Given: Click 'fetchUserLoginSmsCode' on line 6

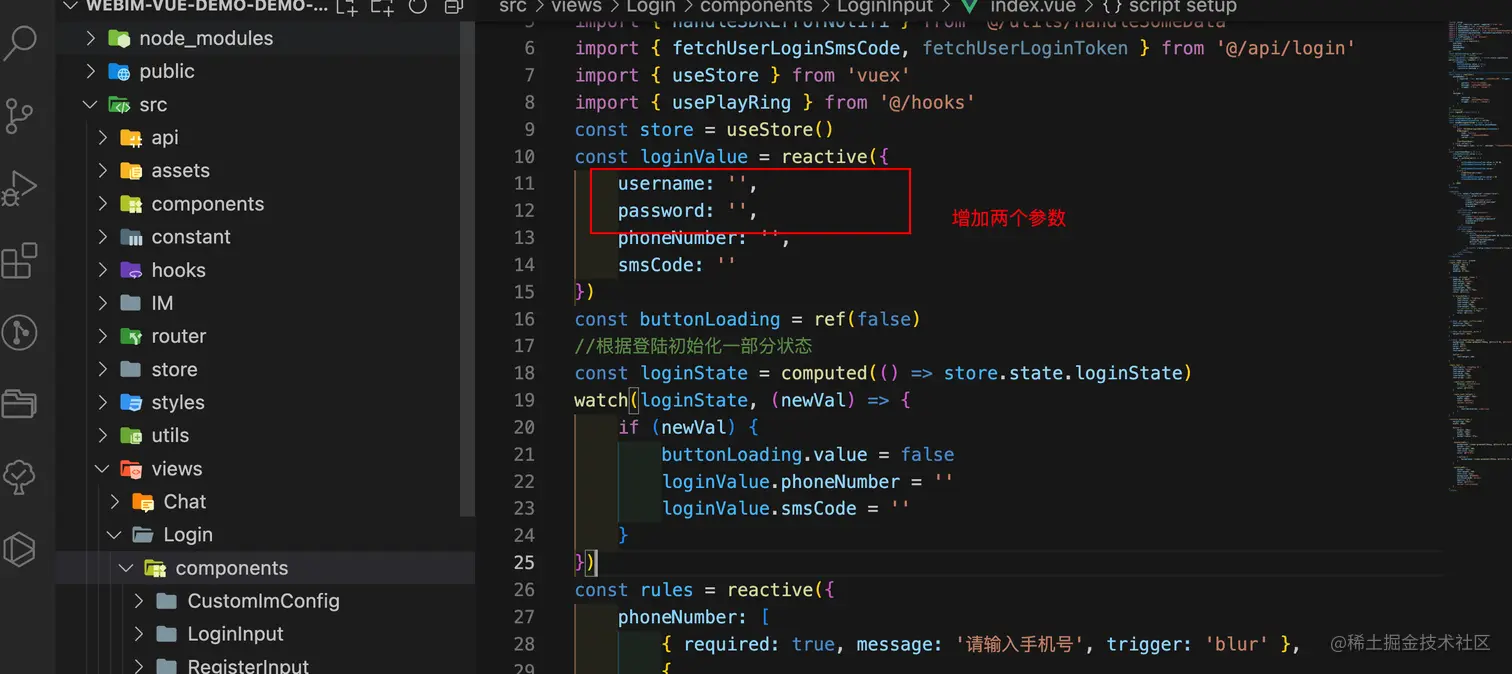Looking at the screenshot, I should pos(786,48).
